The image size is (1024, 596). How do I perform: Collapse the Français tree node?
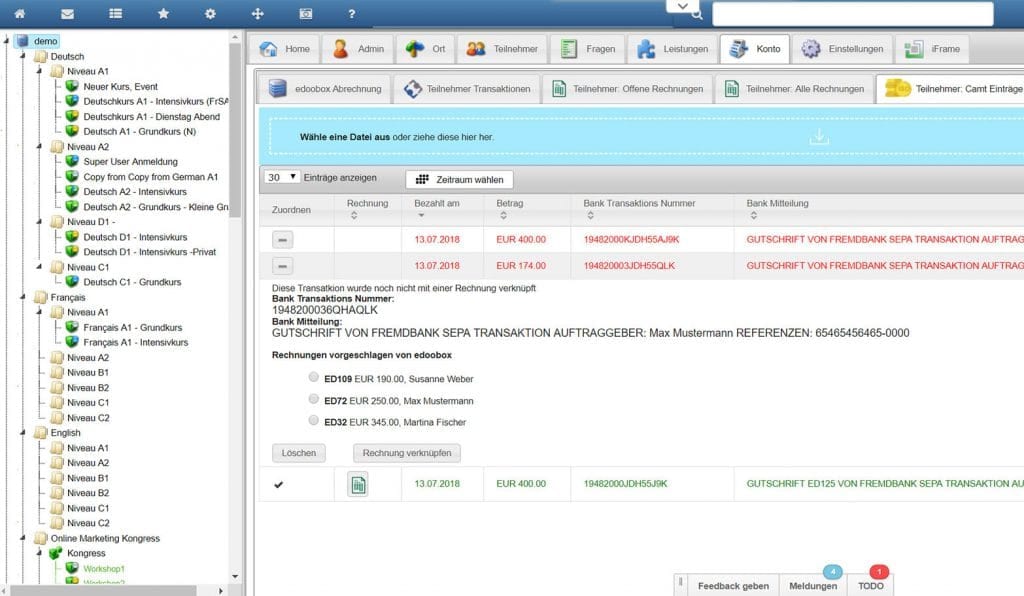pyautogui.click(x=22, y=297)
